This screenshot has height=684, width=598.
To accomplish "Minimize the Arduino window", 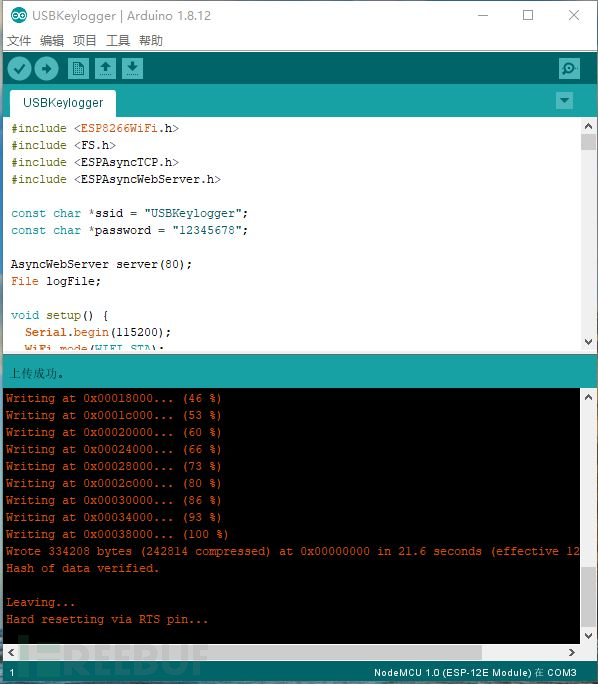I will pyautogui.click(x=483, y=15).
